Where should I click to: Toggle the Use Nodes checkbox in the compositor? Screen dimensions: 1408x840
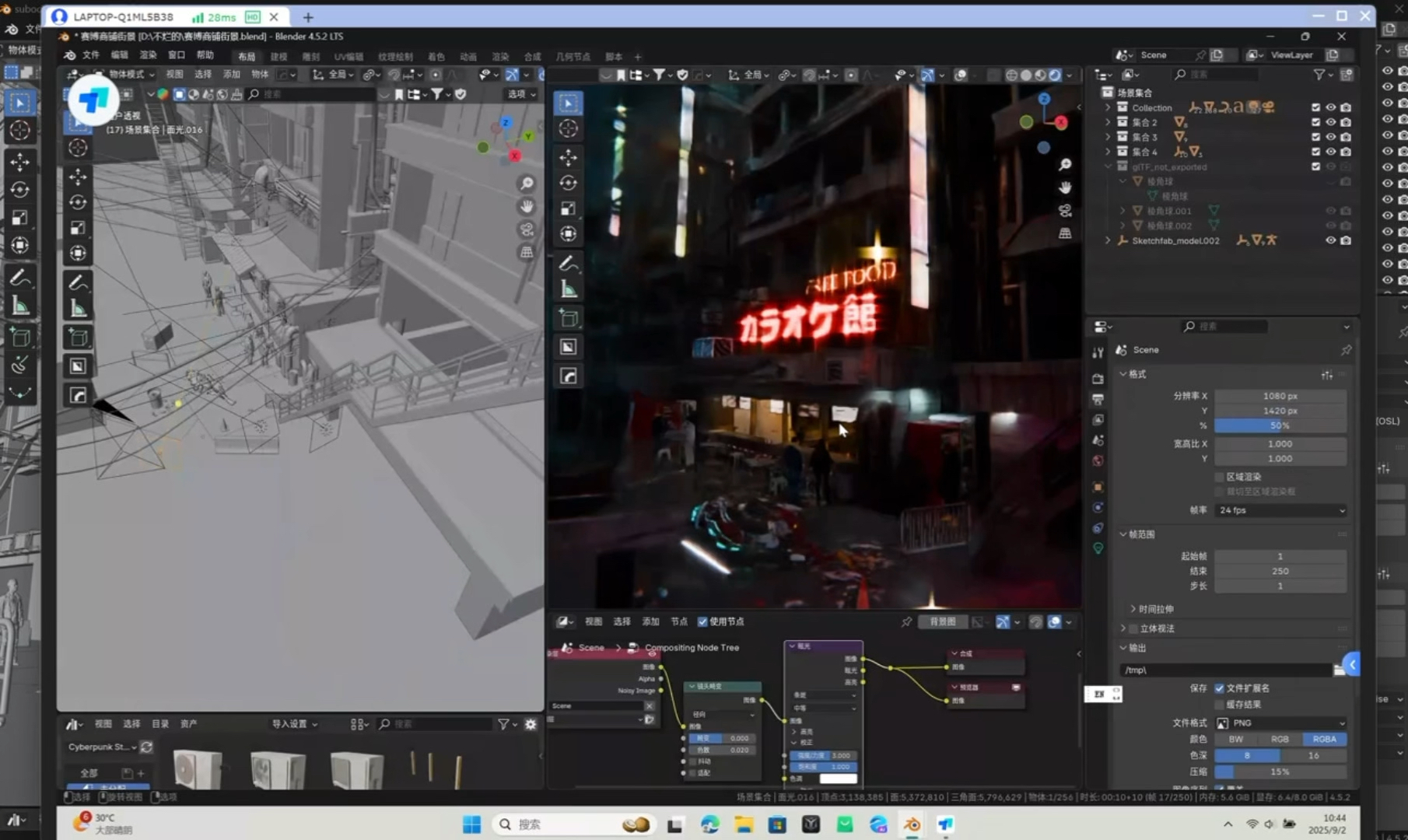(702, 621)
